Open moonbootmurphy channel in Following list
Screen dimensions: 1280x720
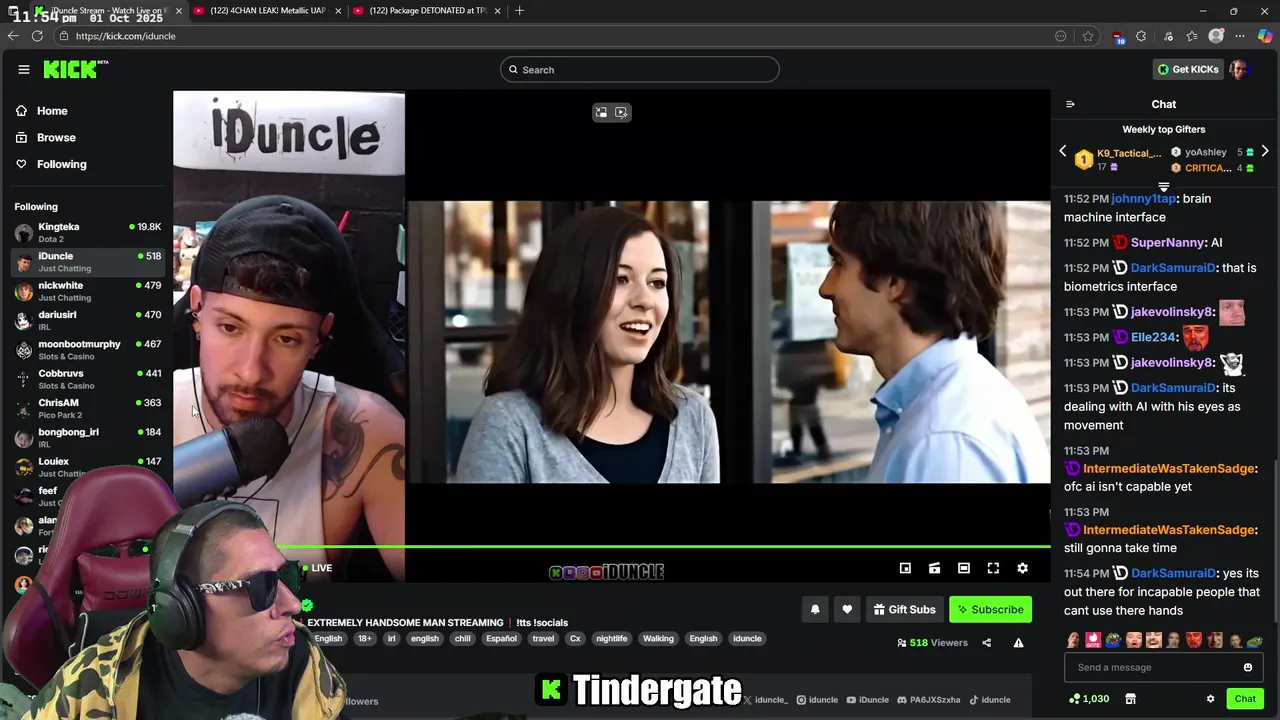(x=88, y=349)
